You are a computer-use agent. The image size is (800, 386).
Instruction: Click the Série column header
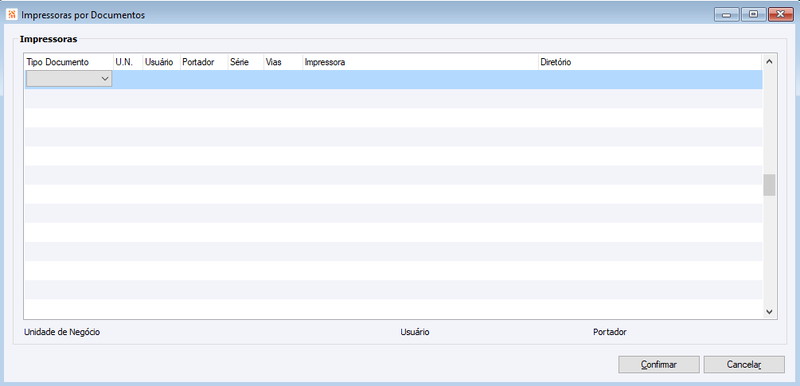tap(245, 62)
